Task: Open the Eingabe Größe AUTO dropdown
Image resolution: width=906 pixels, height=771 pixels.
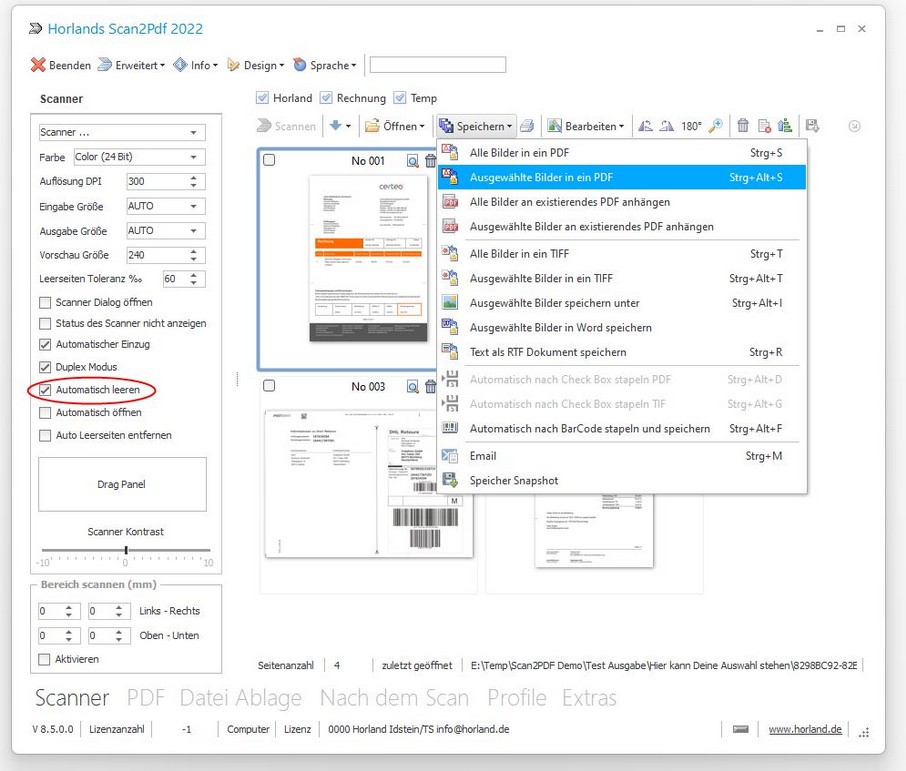Action: 166,206
